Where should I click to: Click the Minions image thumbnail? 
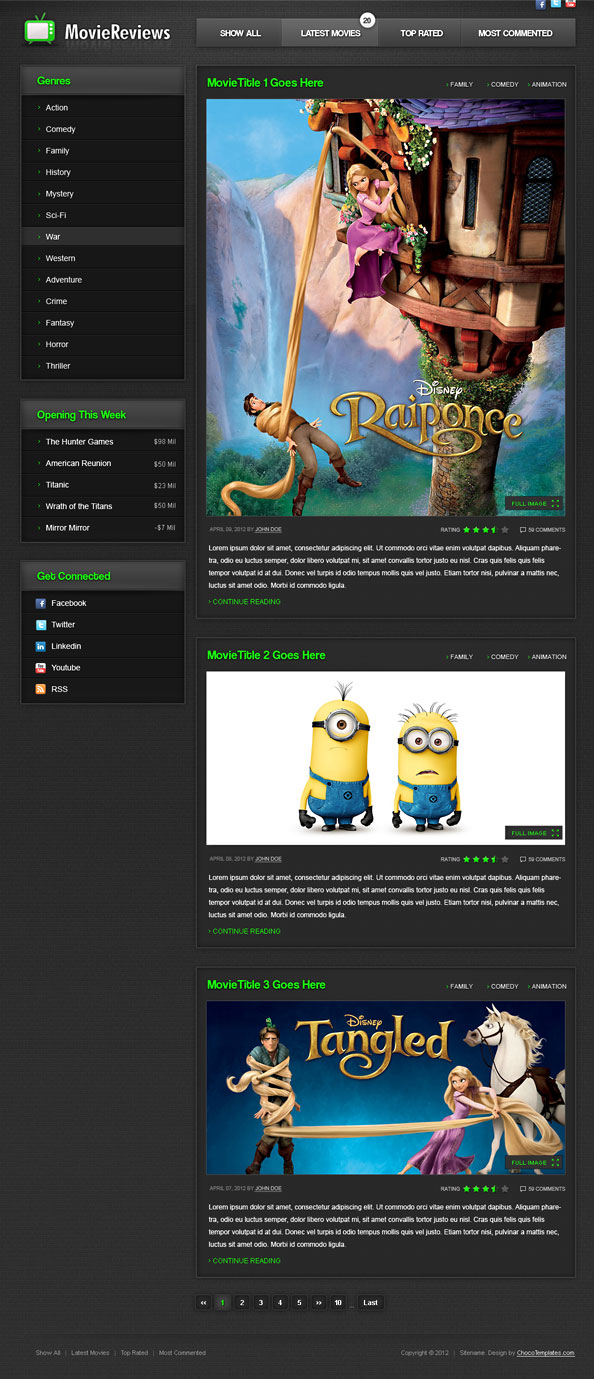pos(386,758)
